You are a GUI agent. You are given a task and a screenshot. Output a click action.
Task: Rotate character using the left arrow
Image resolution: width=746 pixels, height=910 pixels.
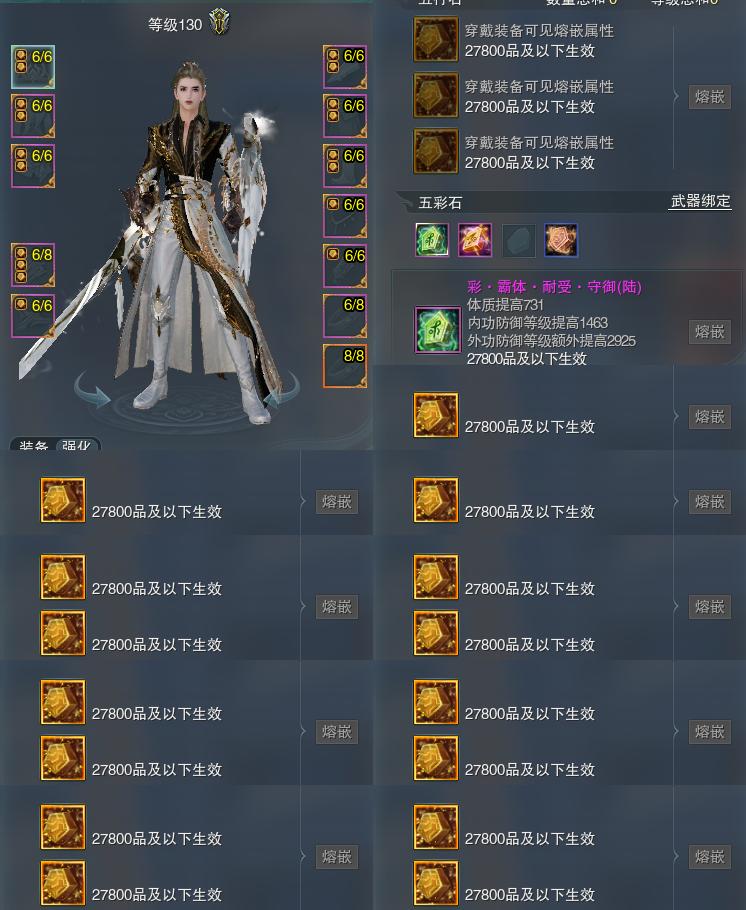[x=92, y=391]
